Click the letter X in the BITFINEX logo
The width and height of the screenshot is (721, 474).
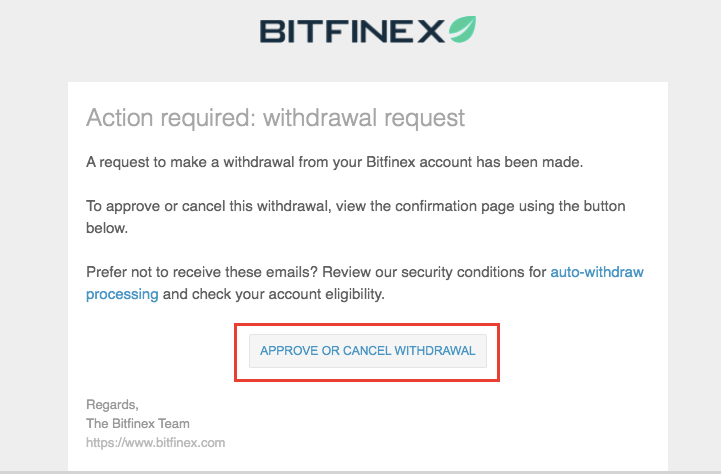pyautogui.click(x=431, y=31)
